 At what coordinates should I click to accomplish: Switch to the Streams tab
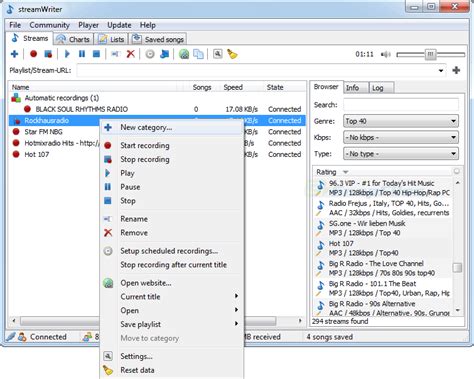click(29, 38)
